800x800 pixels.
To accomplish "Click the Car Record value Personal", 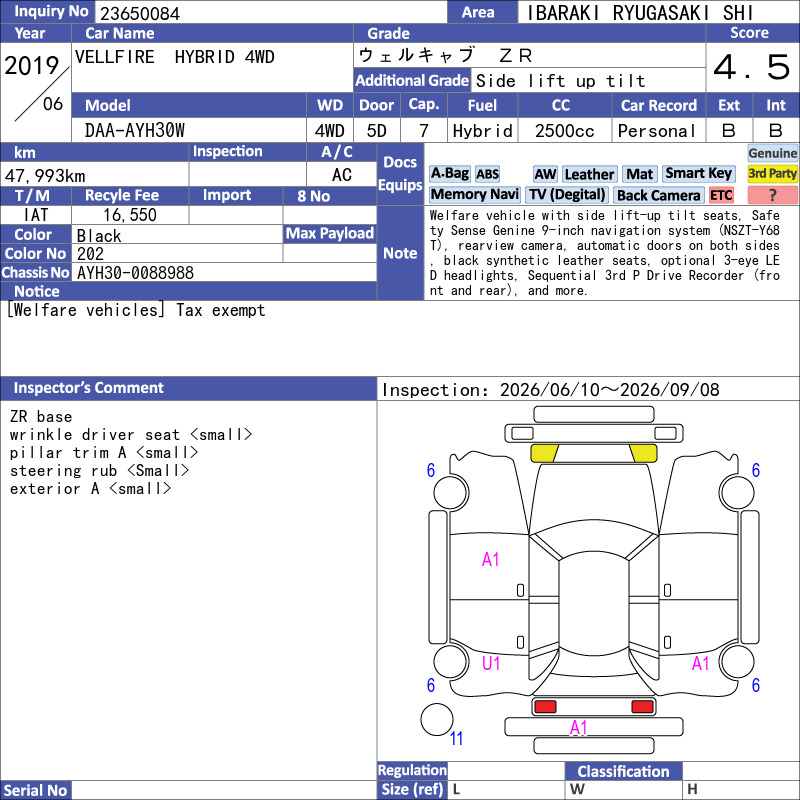I will pyautogui.click(x=657, y=131).
